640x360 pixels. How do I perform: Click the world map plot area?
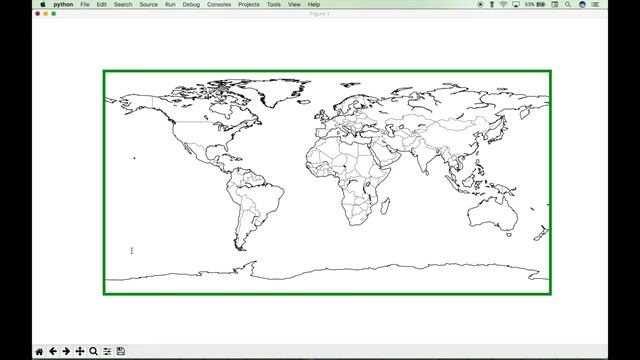point(327,182)
